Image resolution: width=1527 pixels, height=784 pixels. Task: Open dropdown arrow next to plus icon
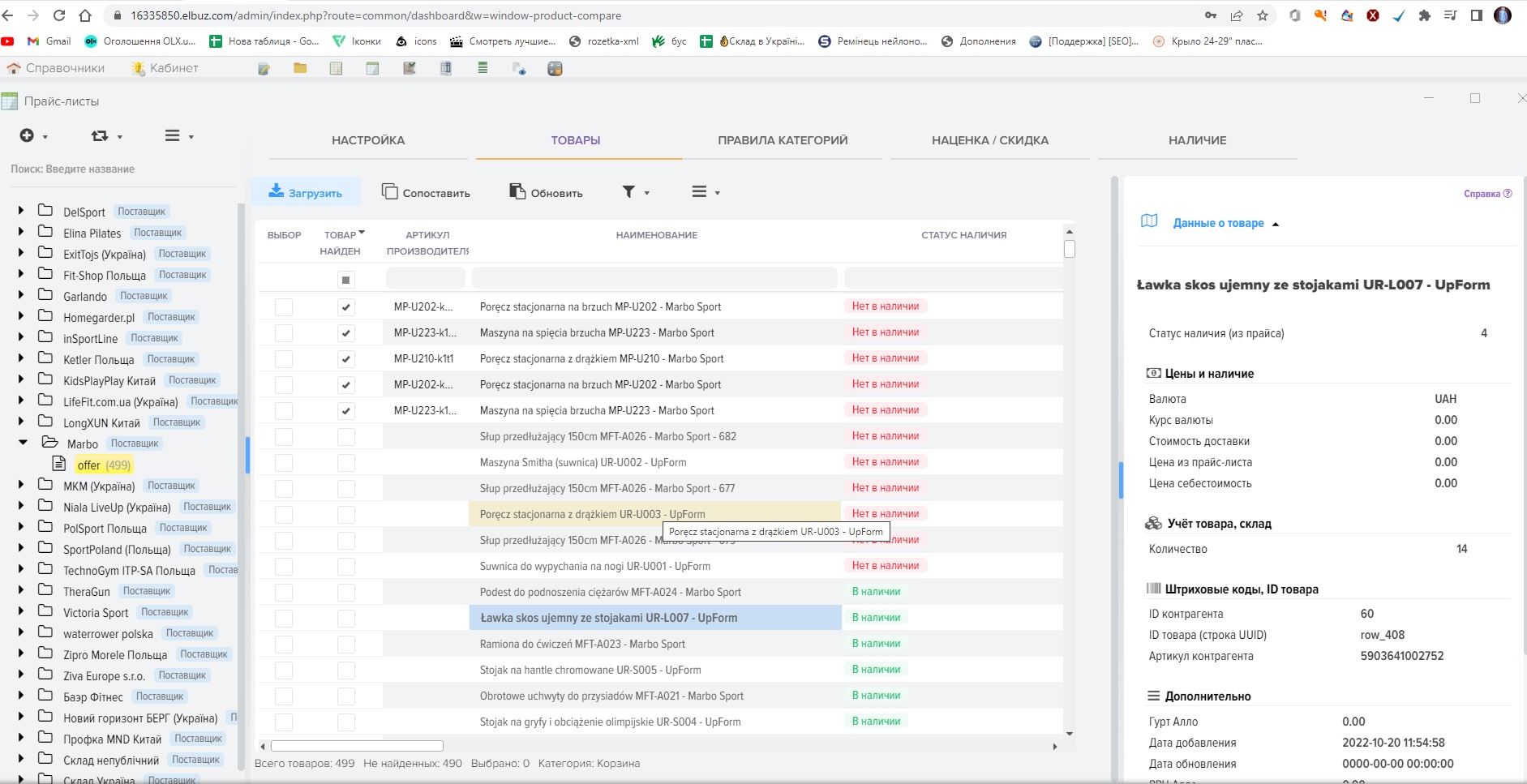45,137
